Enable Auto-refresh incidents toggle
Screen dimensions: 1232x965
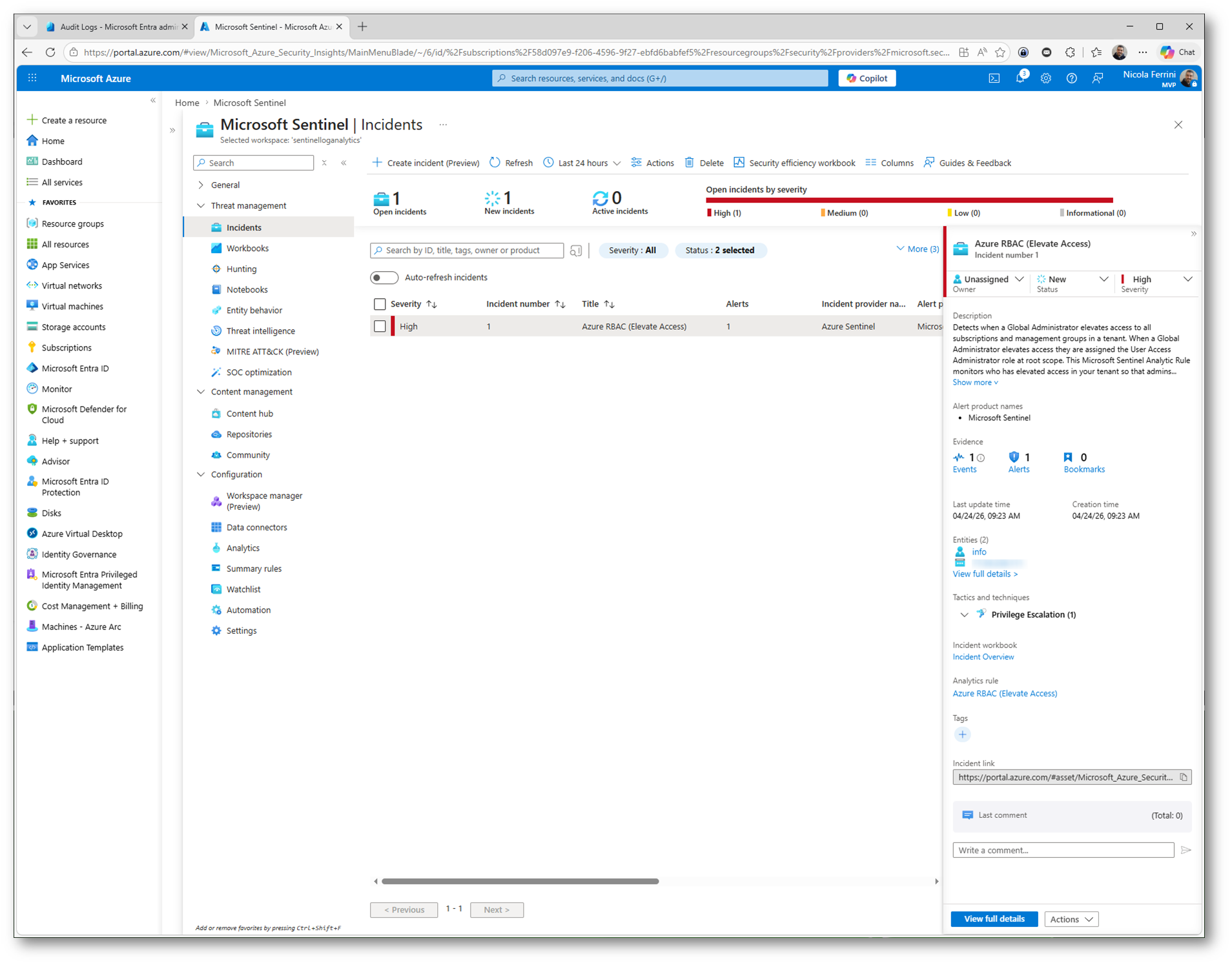click(x=384, y=278)
